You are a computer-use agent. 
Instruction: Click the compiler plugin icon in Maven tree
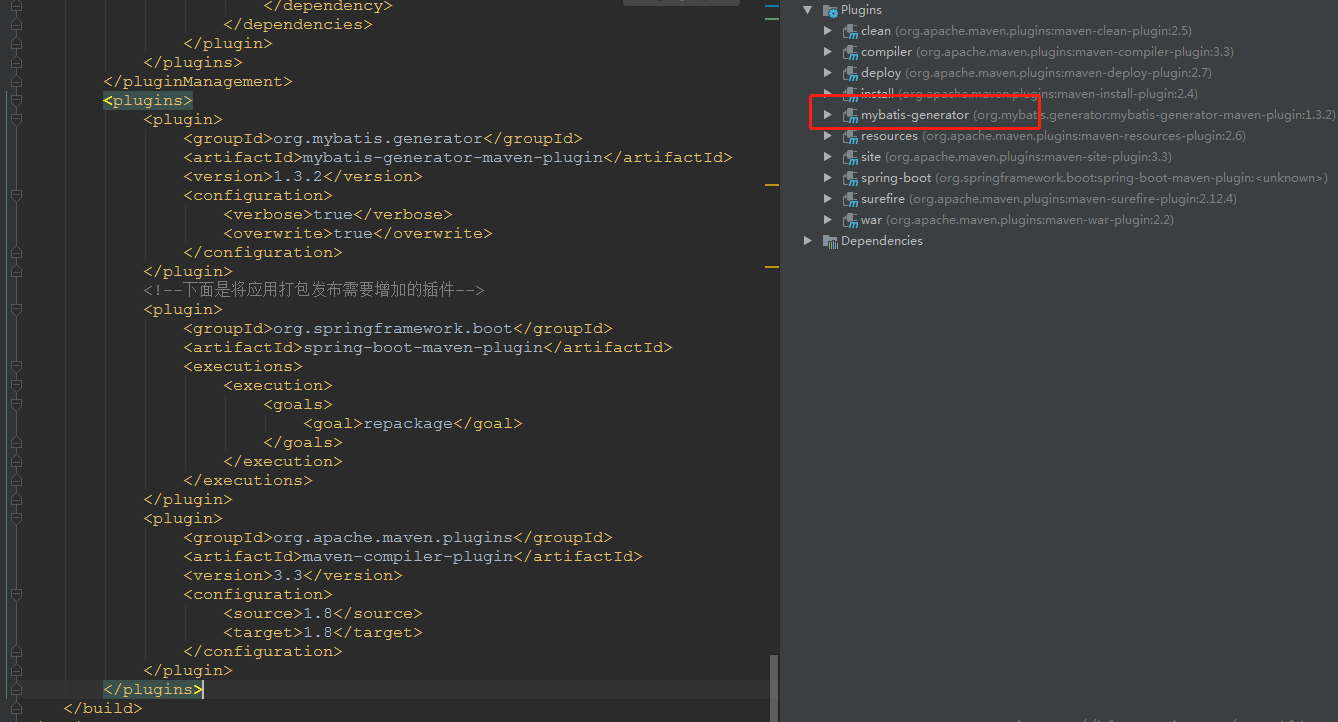pyautogui.click(x=850, y=52)
